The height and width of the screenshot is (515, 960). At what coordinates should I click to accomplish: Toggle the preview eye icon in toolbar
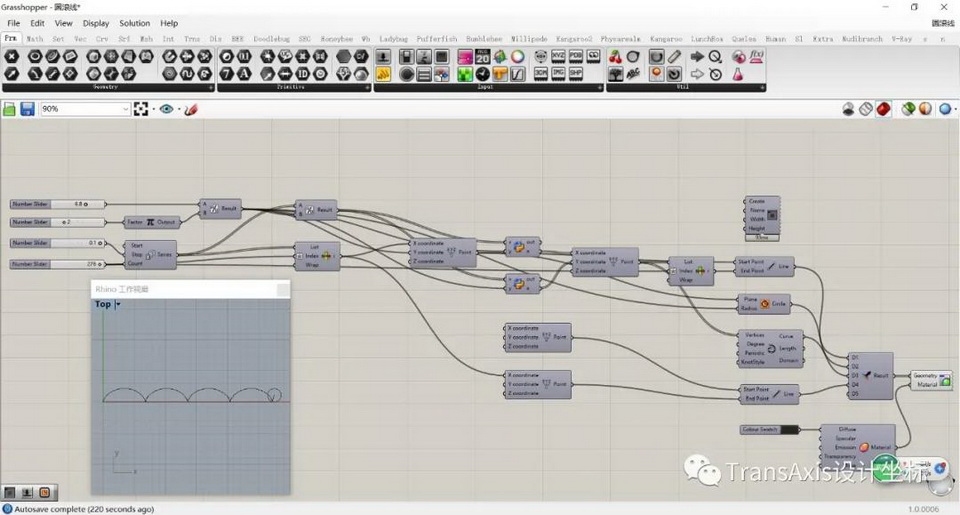coord(166,109)
